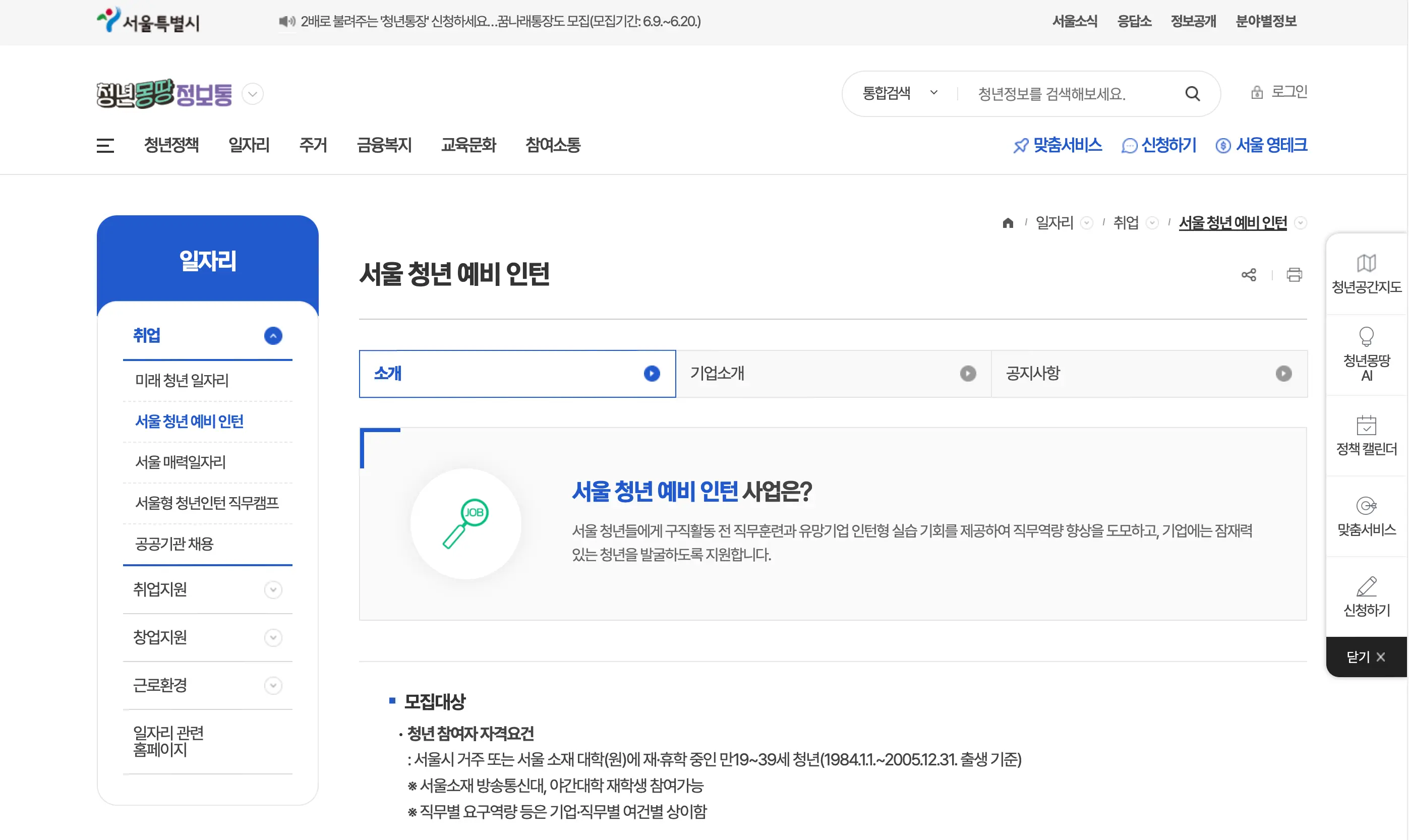The height and width of the screenshot is (840, 1409).
Task: Click the home icon in breadcrumb
Action: pyautogui.click(x=1008, y=223)
